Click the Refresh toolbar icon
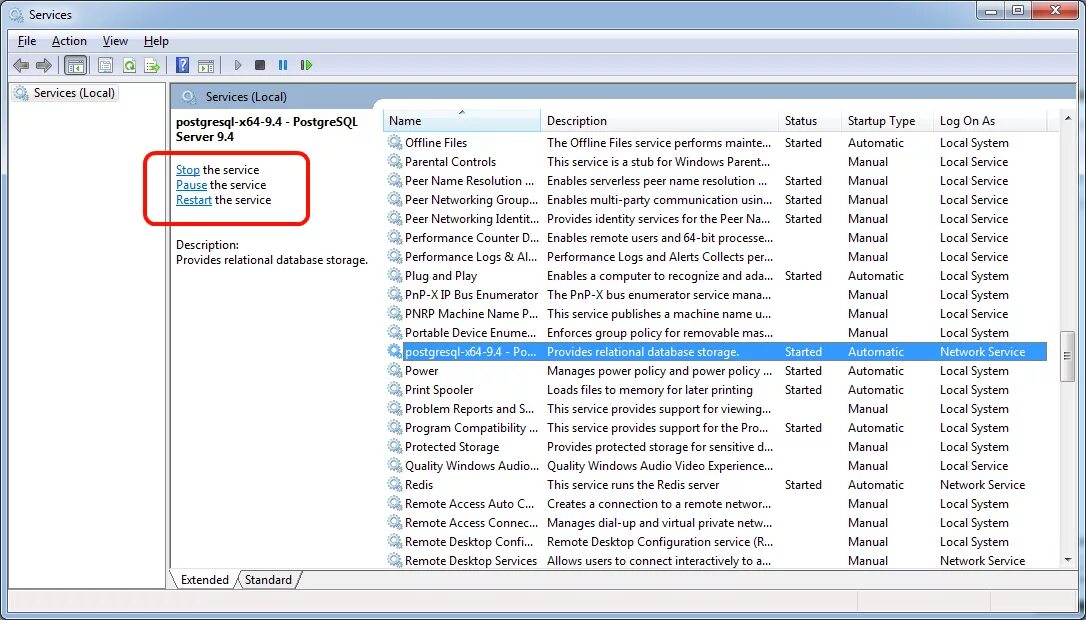This screenshot has width=1086, height=620. tap(129, 65)
